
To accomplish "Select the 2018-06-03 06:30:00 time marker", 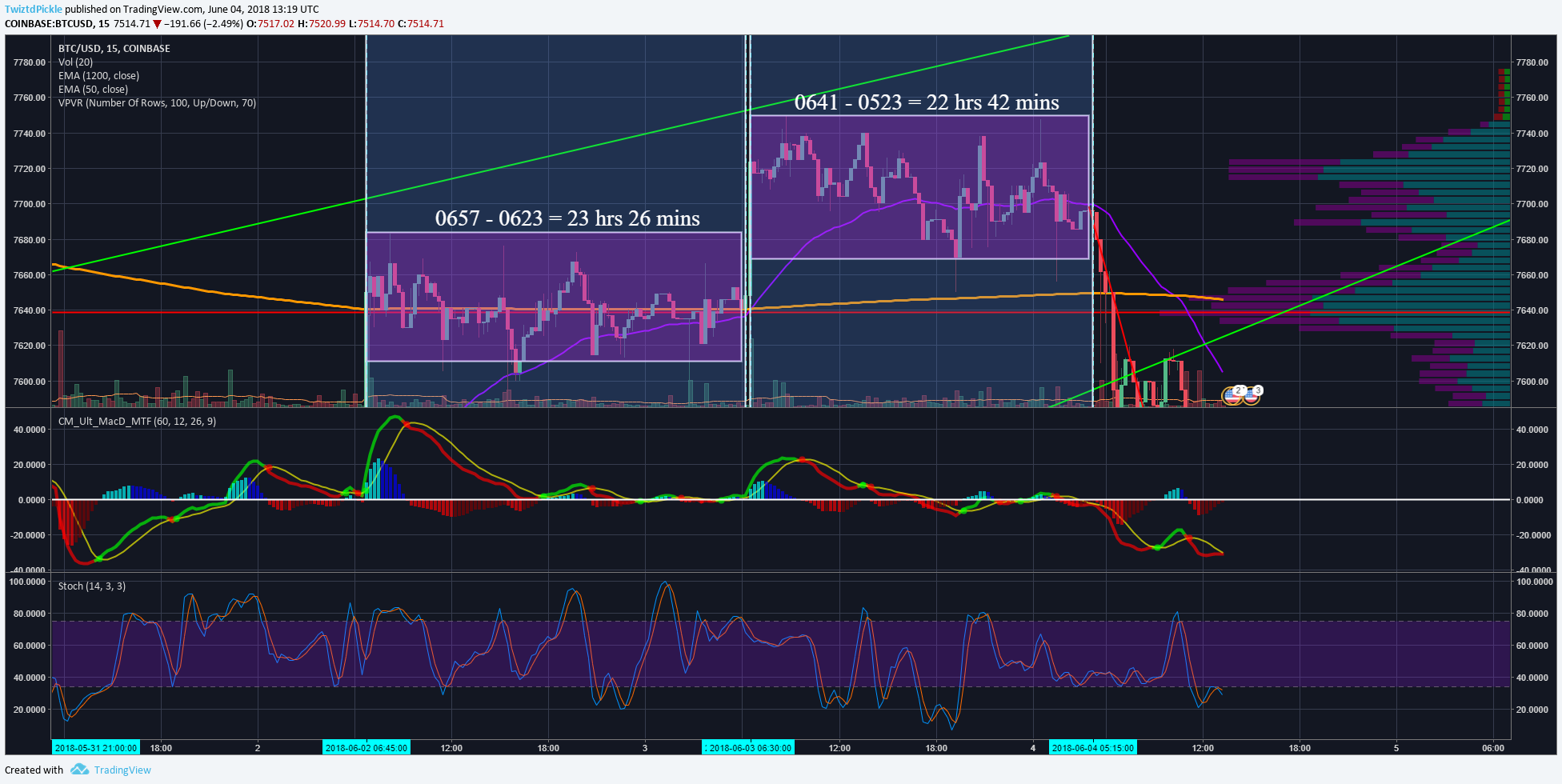I will point(749,748).
